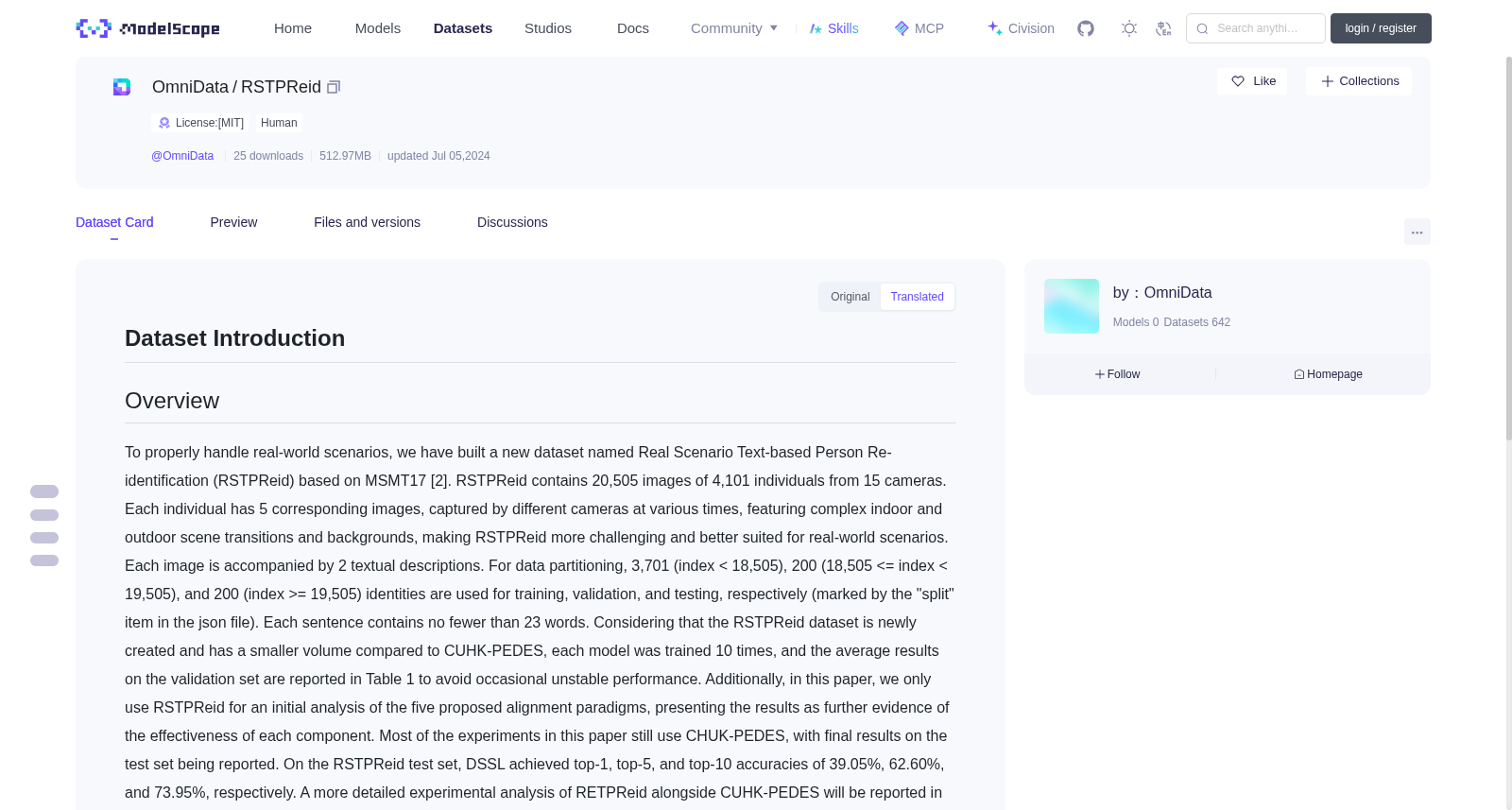Click the OmniData / RSTPReid title

click(x=236, y=87)
